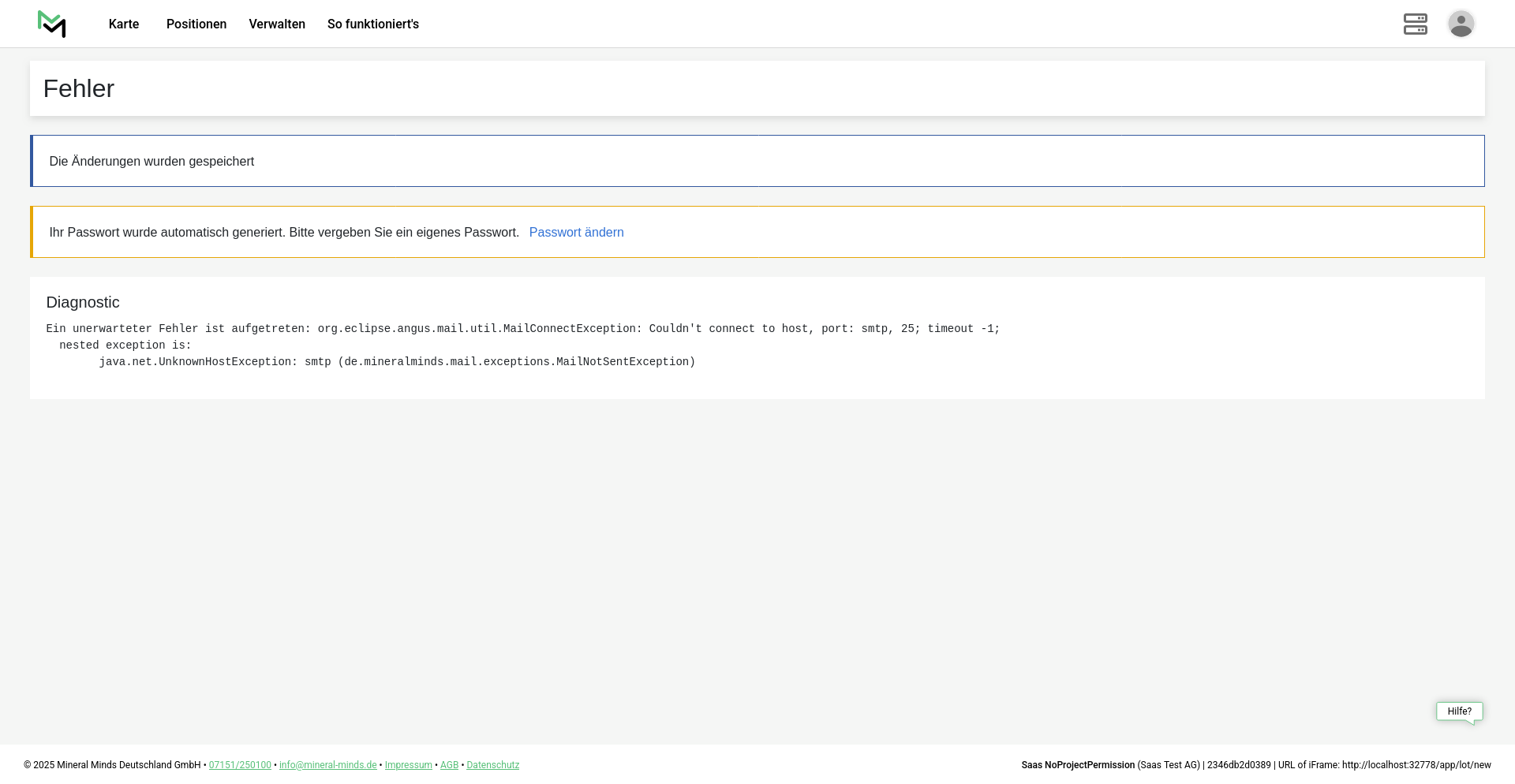Open the Datenschutz footer link
Image resolution: width=1515 pixels, height=784 pixels.
(492, 765)
